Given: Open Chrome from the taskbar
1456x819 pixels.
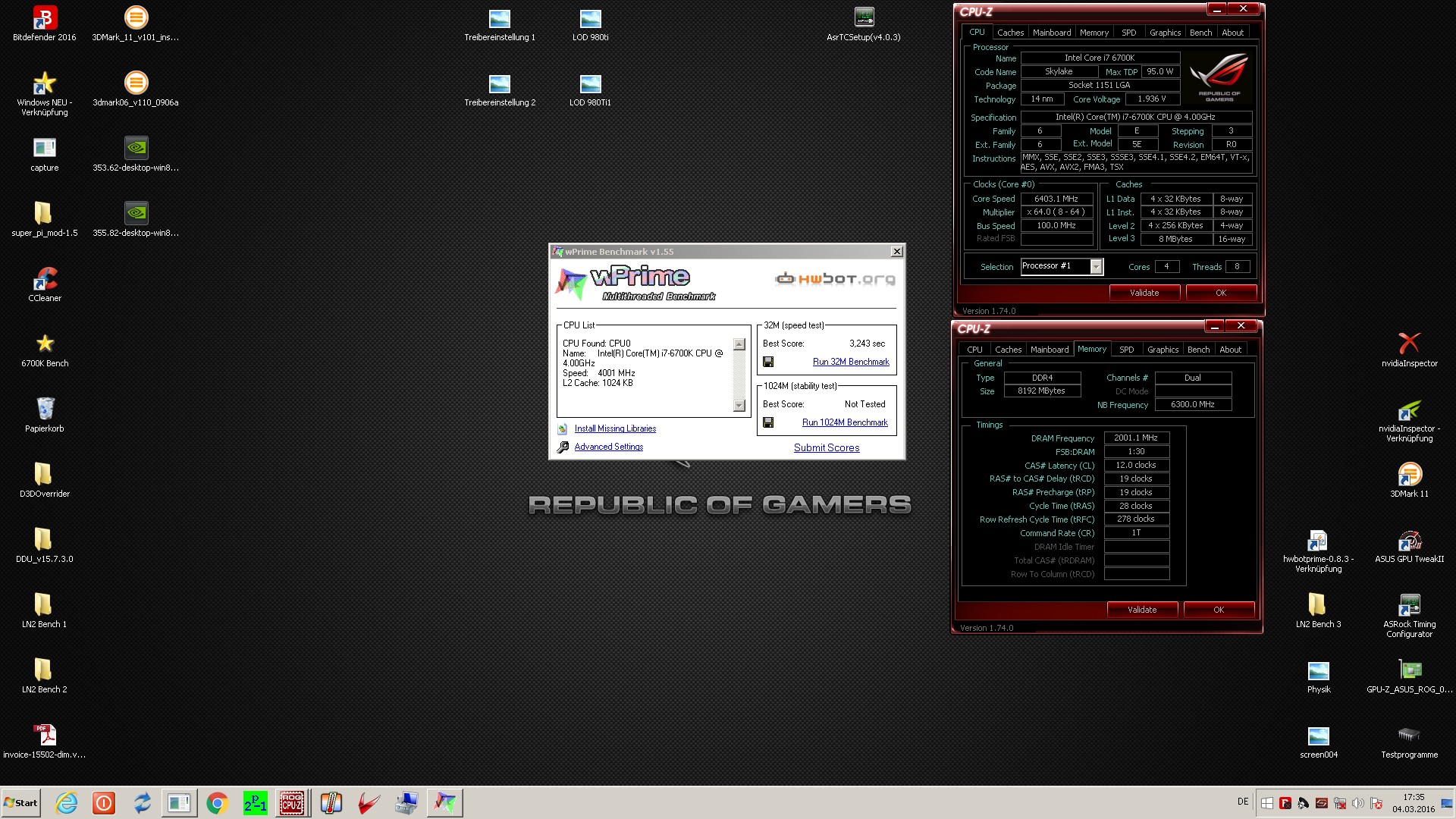Looking at the screenshot, I should tap(217, 803).
